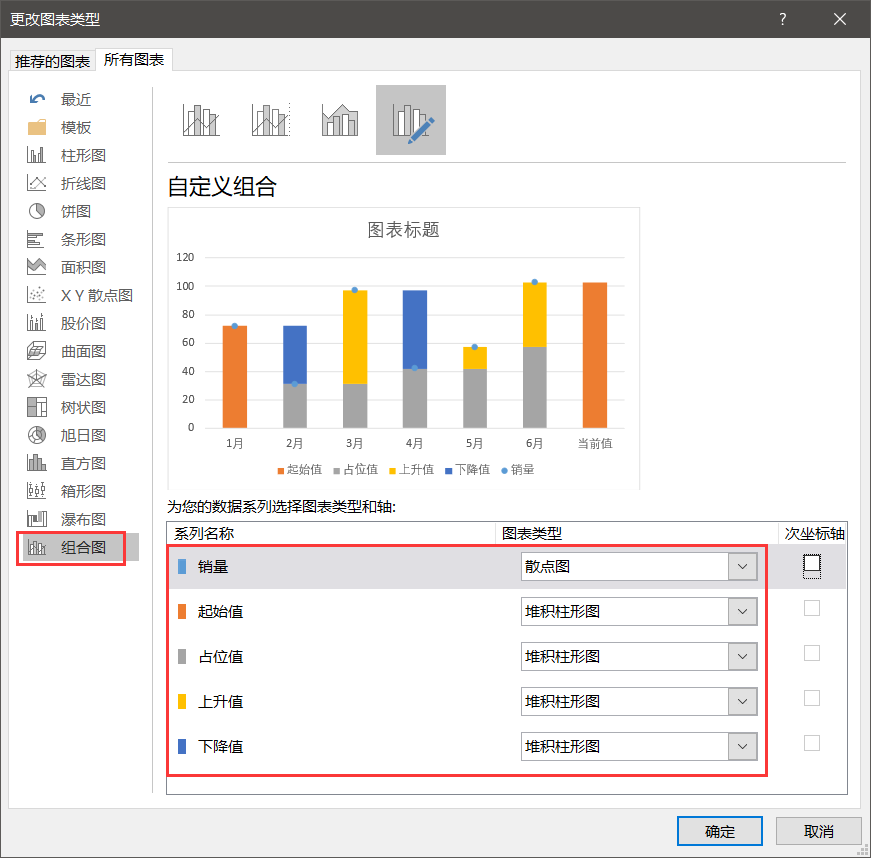Confirm with the 确定 button
Screen dimensions: 871x858
[719, 831]
